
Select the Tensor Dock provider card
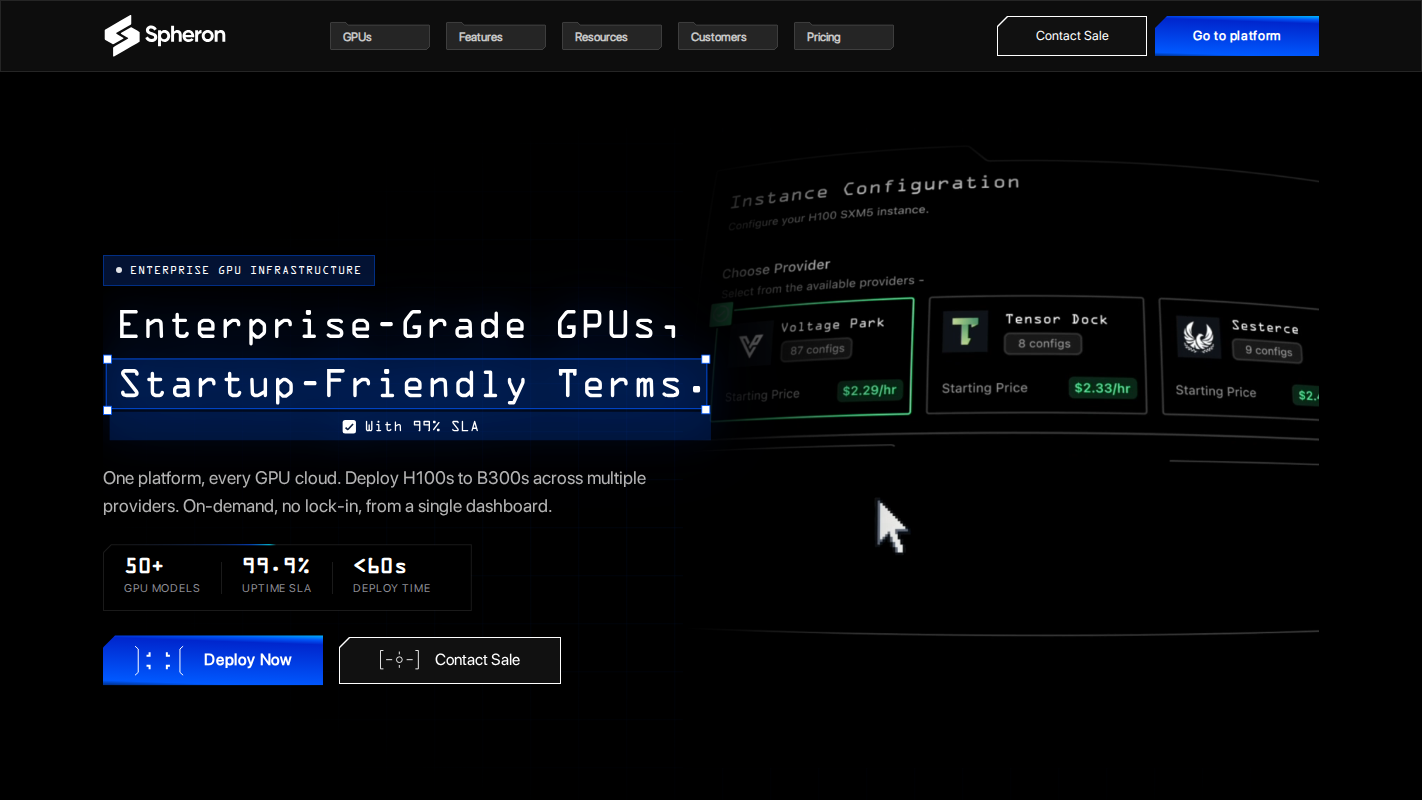[1036, 355]
